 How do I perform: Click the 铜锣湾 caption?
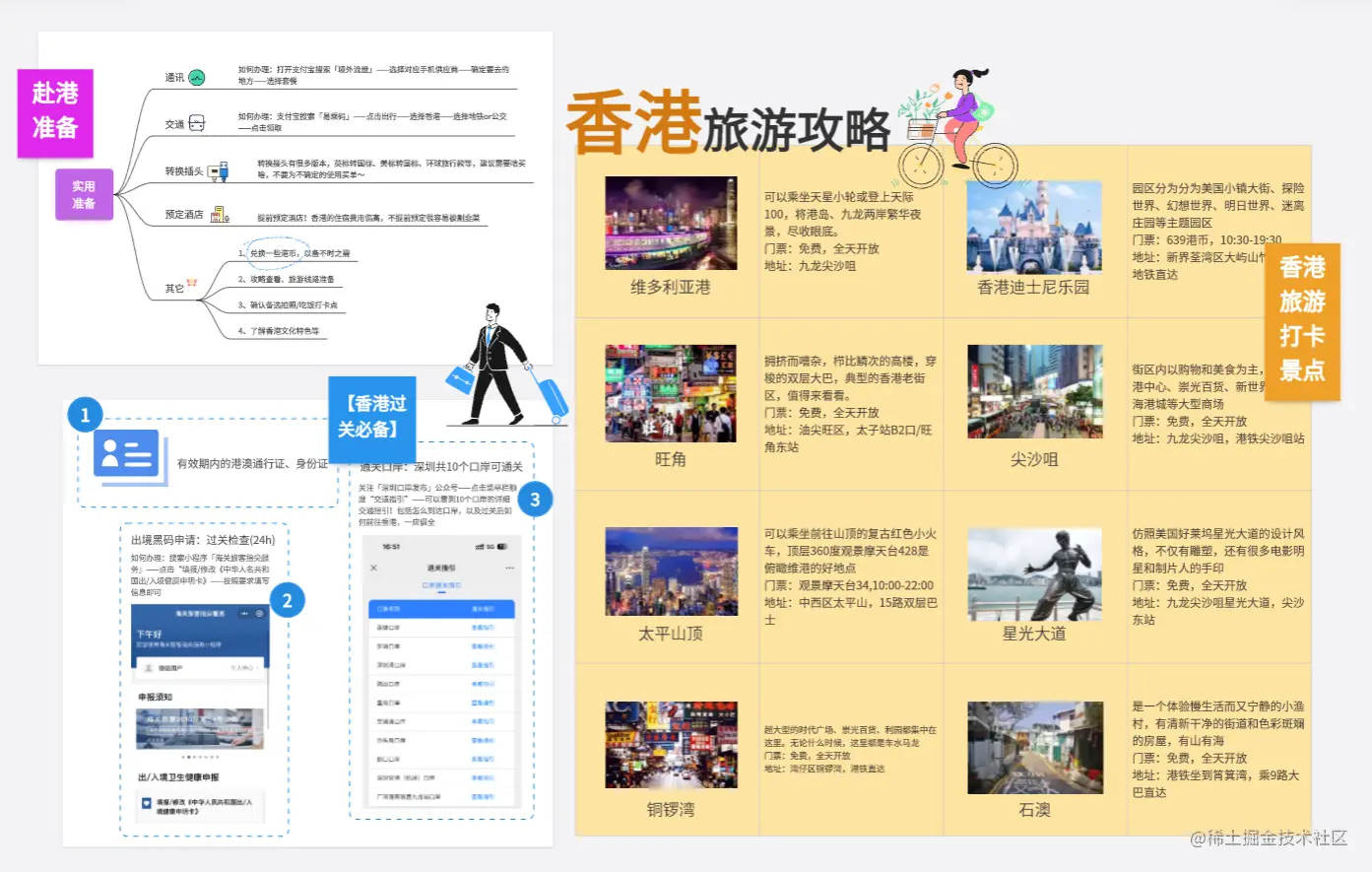[x=671, y=810]
